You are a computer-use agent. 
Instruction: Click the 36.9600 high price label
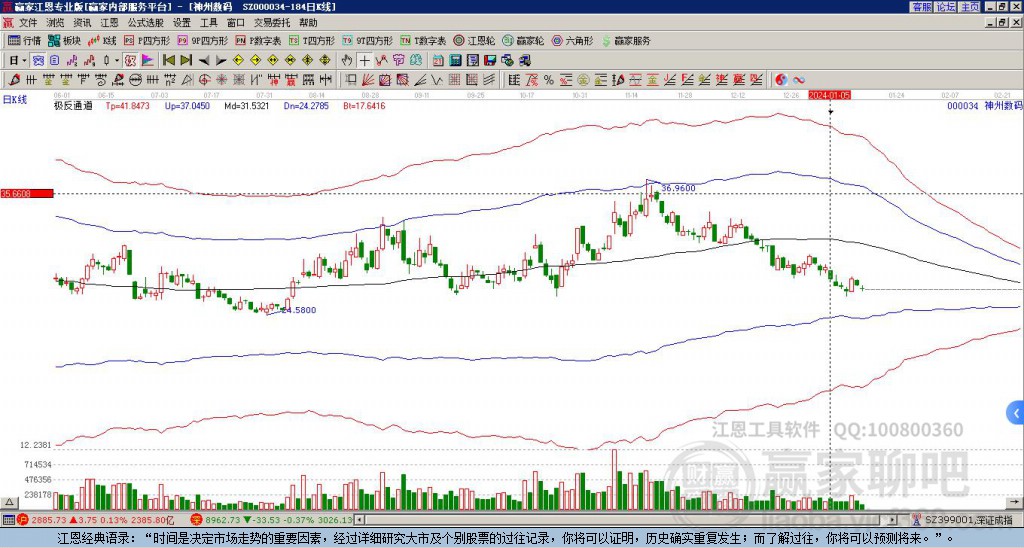coord(678,188)
